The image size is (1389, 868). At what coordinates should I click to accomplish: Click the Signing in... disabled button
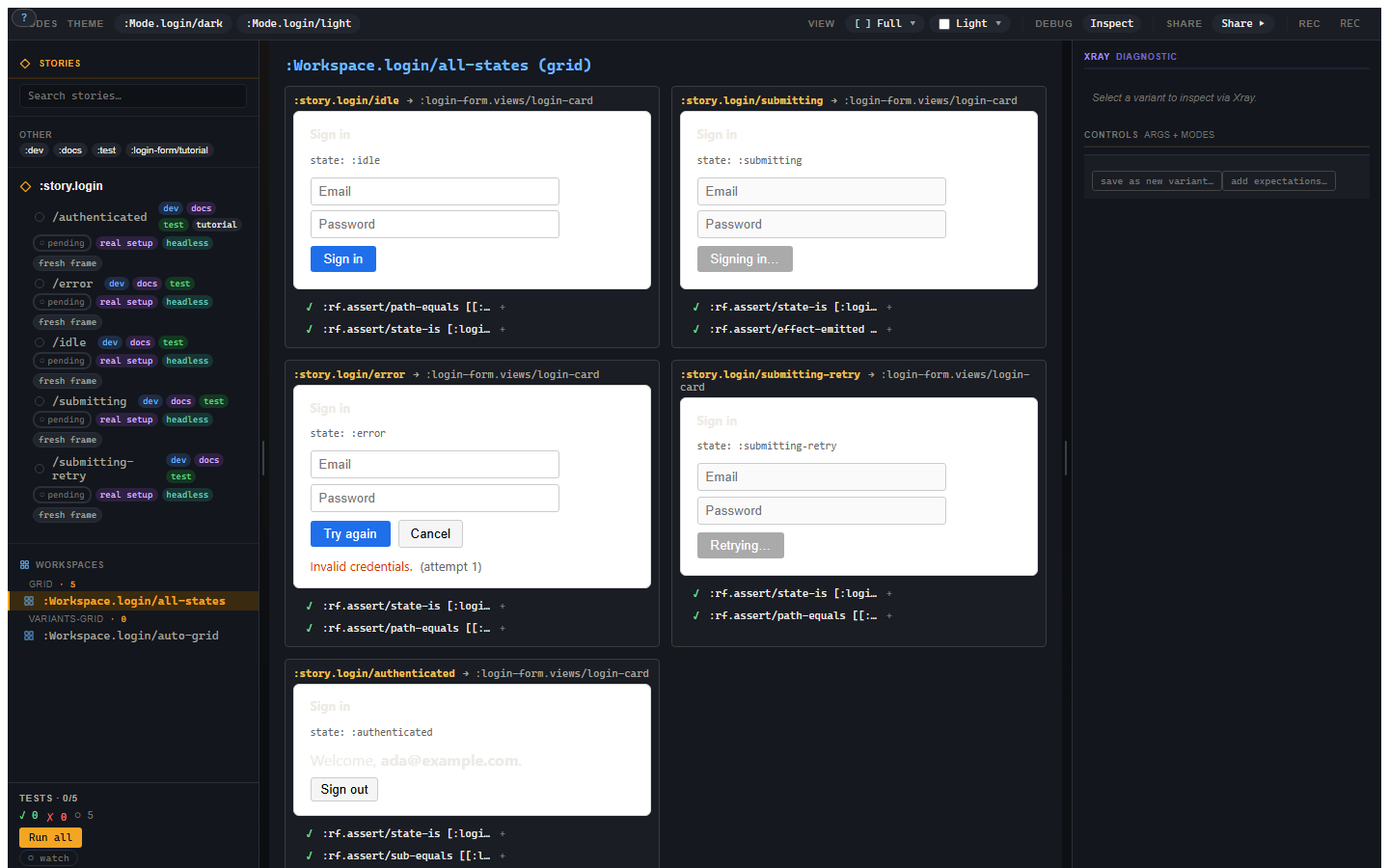(745, 259)
